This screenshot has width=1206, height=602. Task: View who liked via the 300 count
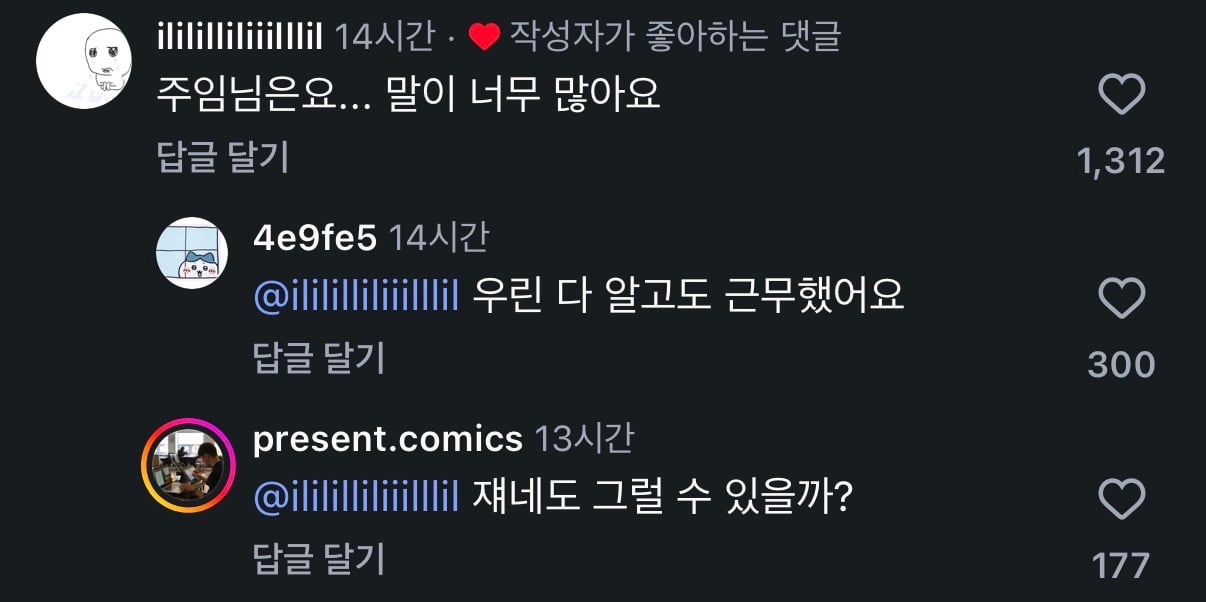point(1121,364)
